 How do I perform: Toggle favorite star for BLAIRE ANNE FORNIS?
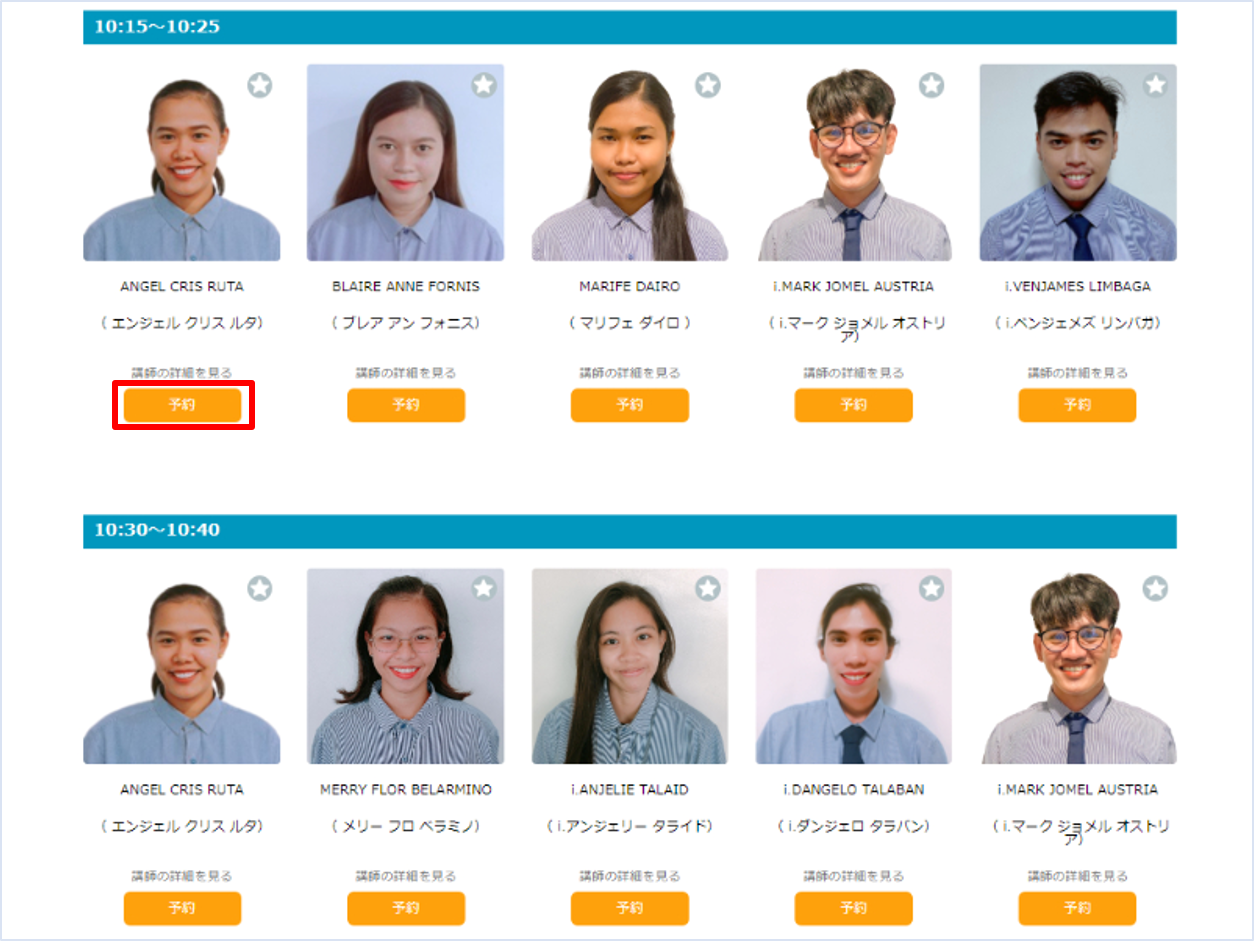click(484, 85)
